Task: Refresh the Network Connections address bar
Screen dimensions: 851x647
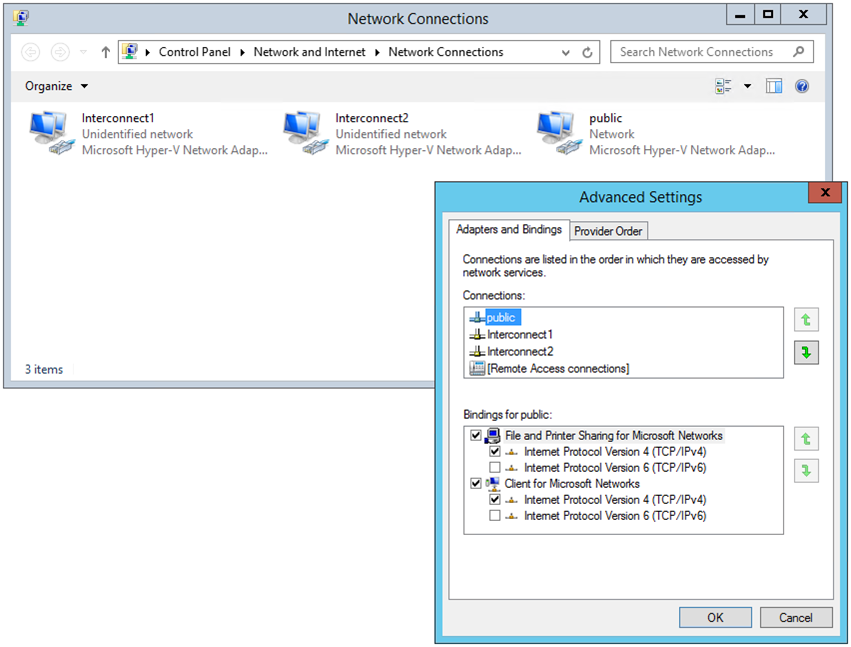Action: [x=587, y=52]
